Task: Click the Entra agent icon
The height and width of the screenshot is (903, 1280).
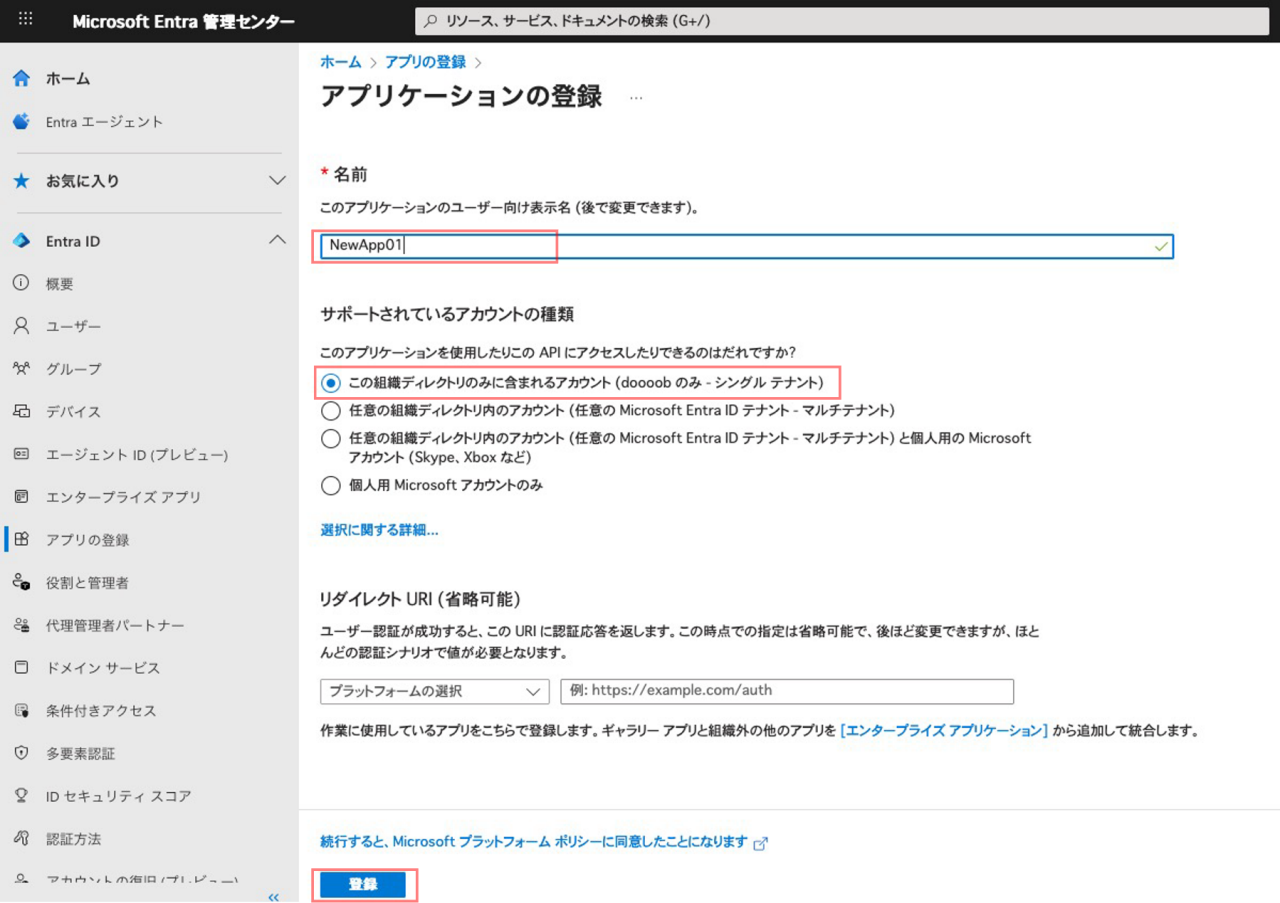Action: click(21, 122)
